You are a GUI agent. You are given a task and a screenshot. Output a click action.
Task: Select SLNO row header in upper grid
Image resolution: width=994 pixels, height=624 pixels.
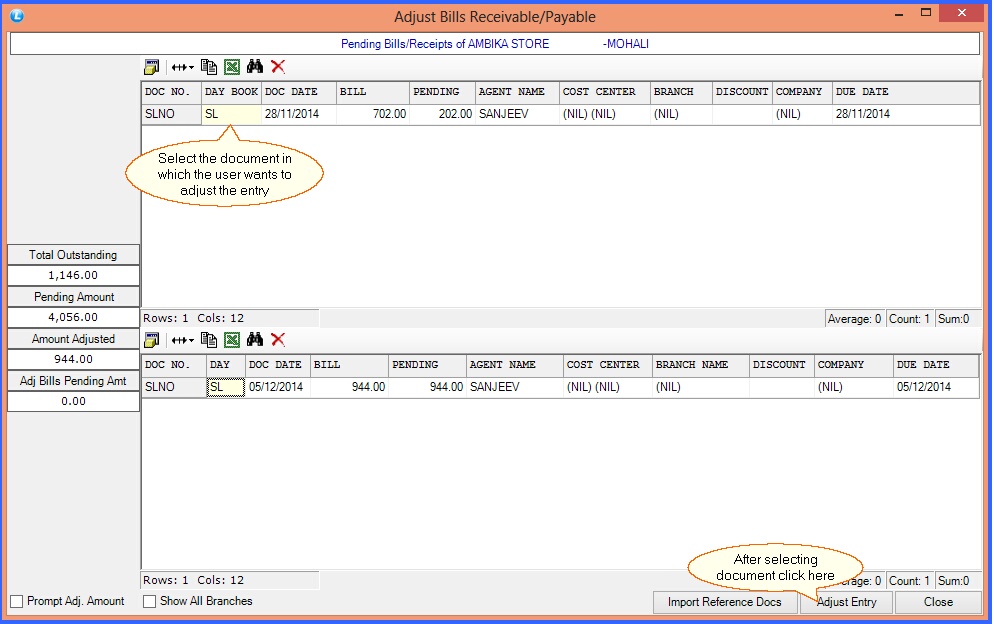(x=171, y=114)
